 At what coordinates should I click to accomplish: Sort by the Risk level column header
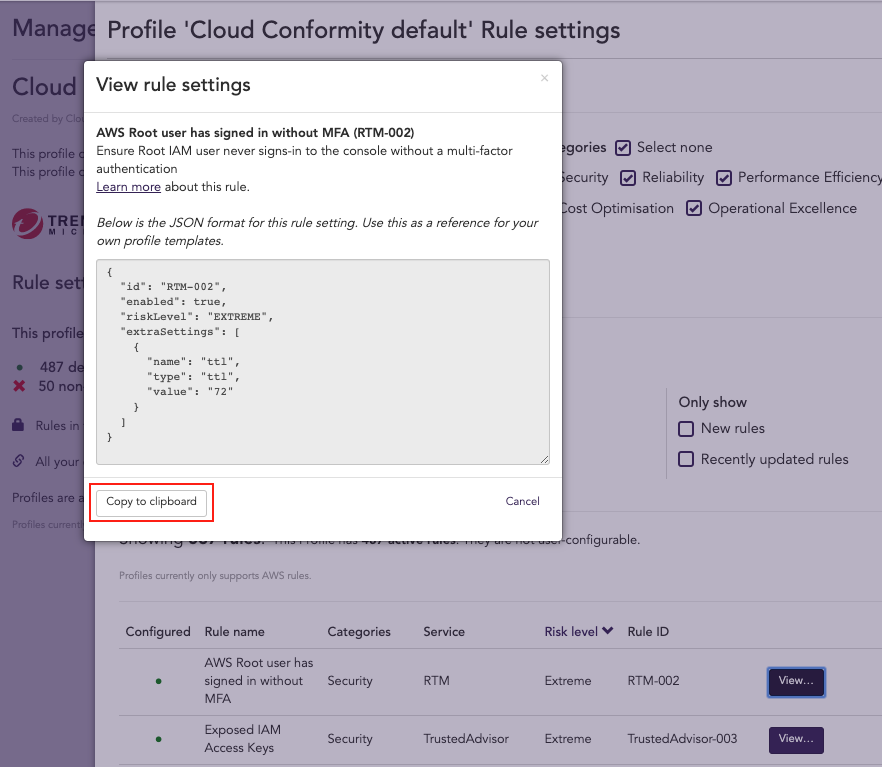pos(578,631)
